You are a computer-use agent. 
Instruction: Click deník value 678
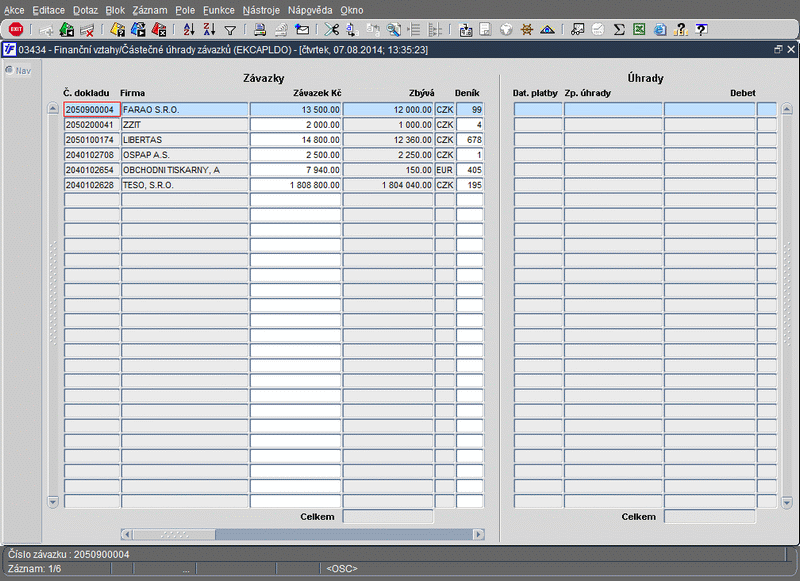click(x=469, y=140)
